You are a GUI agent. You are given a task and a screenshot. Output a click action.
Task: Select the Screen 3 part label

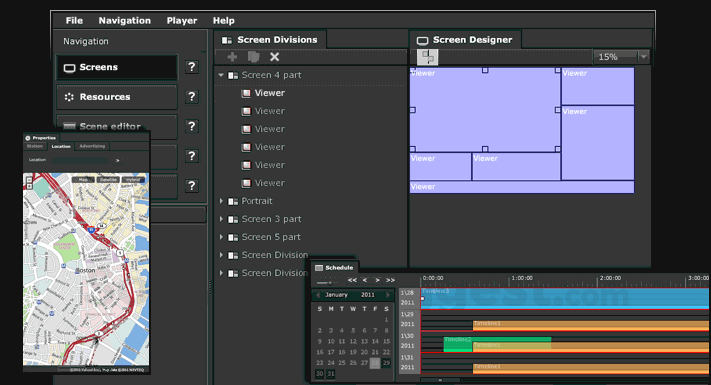pyautogui.click(x=271, y=219)
